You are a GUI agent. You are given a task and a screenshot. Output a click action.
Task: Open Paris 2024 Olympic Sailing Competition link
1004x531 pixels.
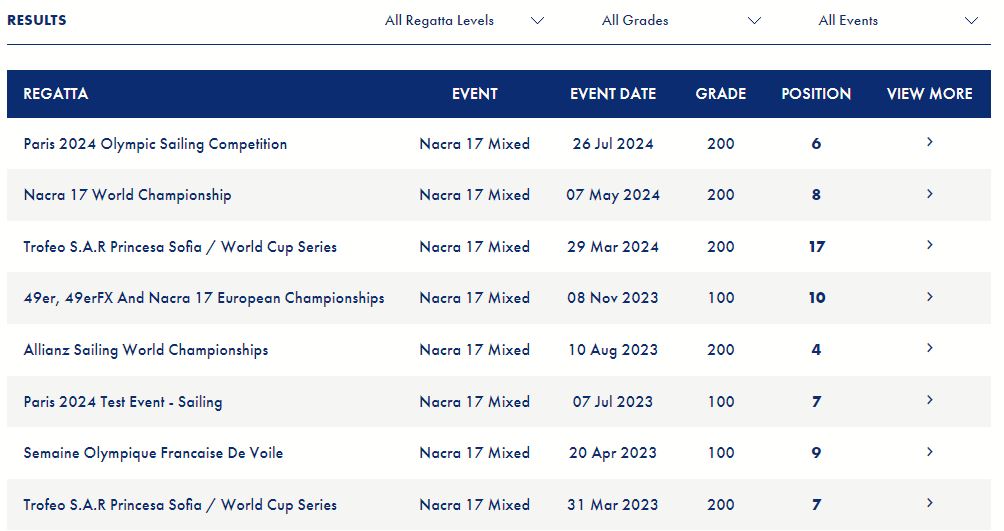[155, 144]
